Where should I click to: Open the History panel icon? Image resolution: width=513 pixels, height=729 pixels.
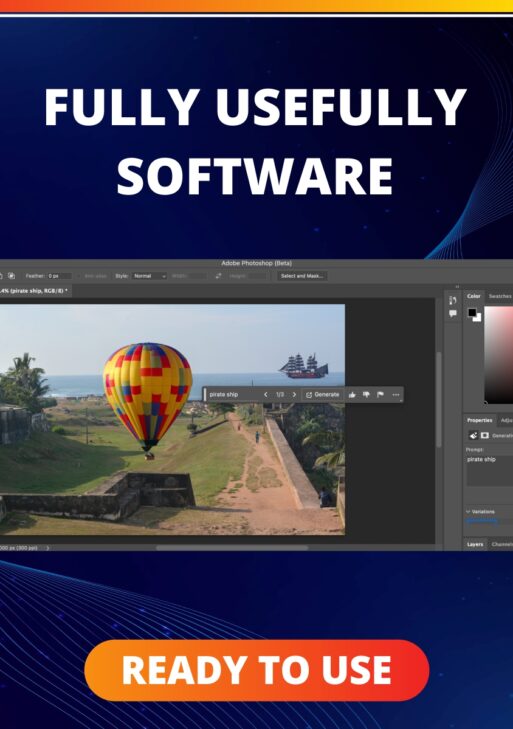click(453, 300)
